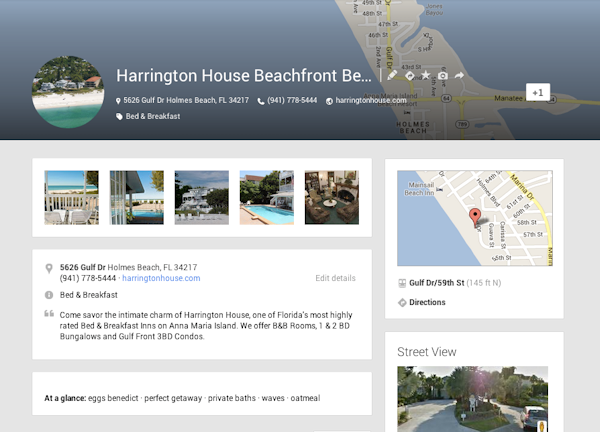The image size is (600, 432).
Task: Click the 'eggs benedict' at a glance term
Action: 113,398
